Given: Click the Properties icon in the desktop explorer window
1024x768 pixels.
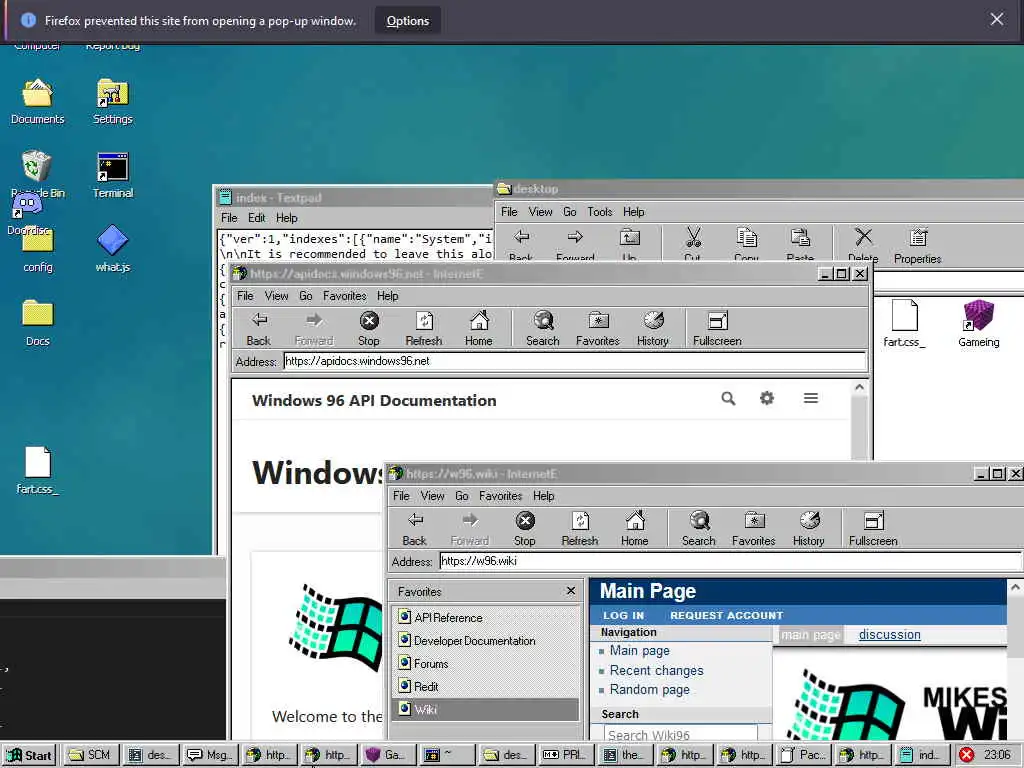Looking at the screenshot, I should [918, 246].
